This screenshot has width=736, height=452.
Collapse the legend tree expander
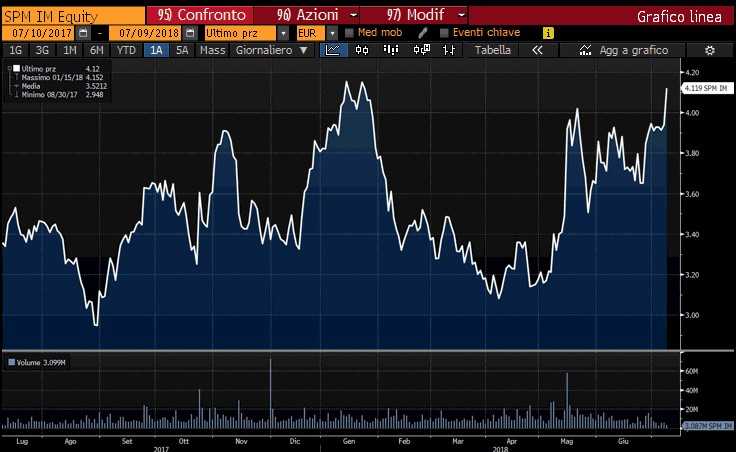click(9, 69)
